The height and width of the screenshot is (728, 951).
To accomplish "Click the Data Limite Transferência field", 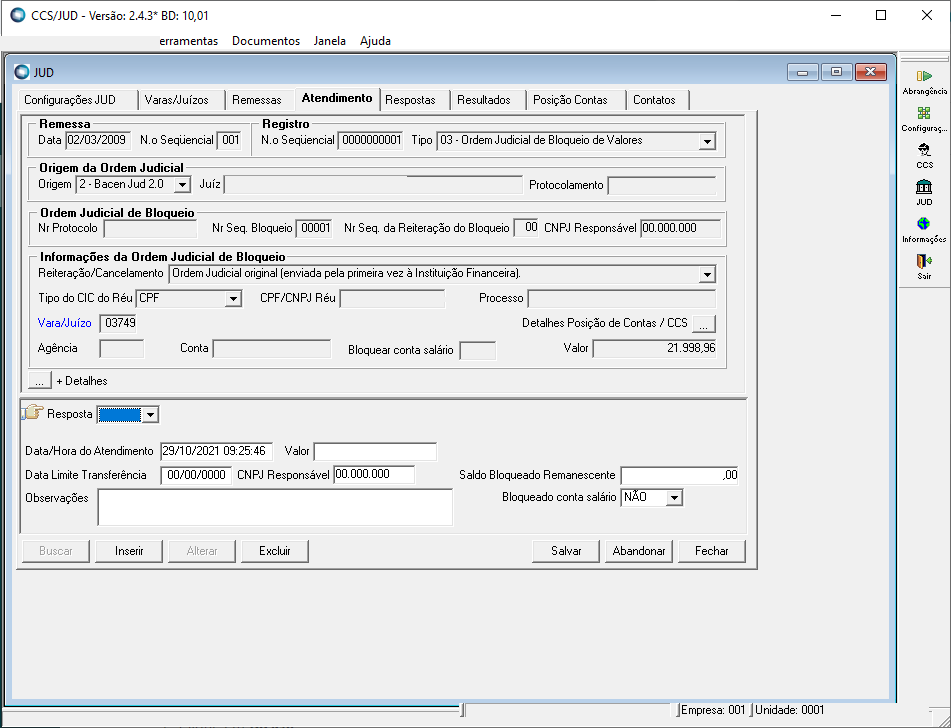I will click(x=196, y=475).
